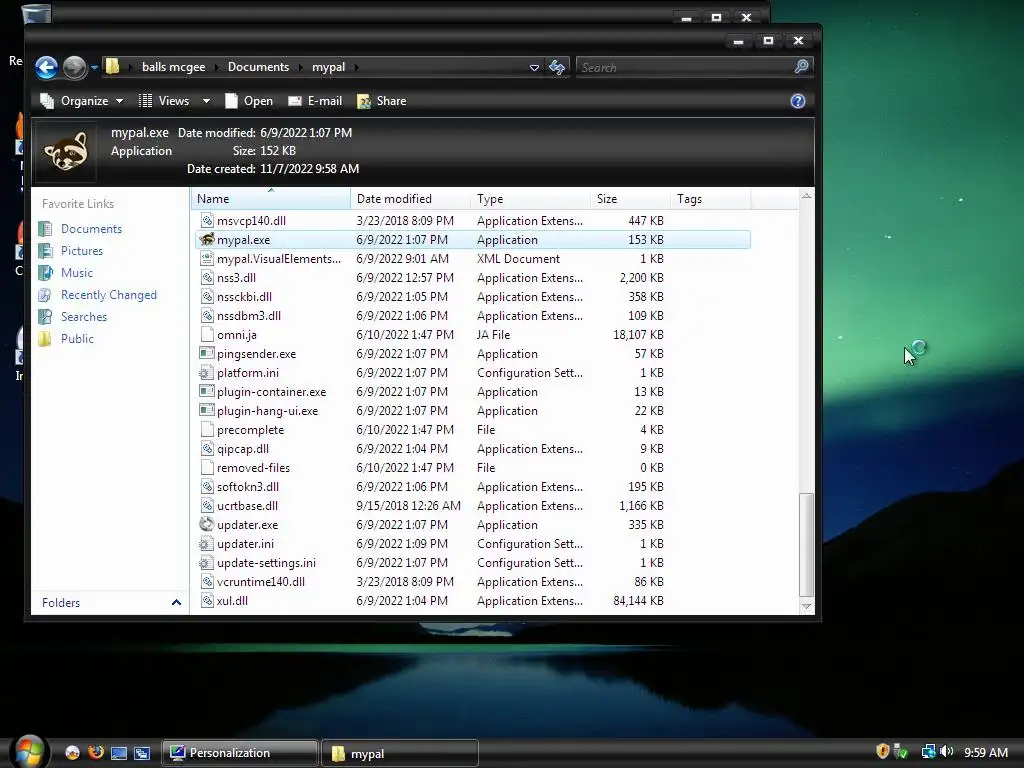Select the file named qipcap.dll
The width and height of the screenshot is (1024, 768).
[x=242, y=449]
